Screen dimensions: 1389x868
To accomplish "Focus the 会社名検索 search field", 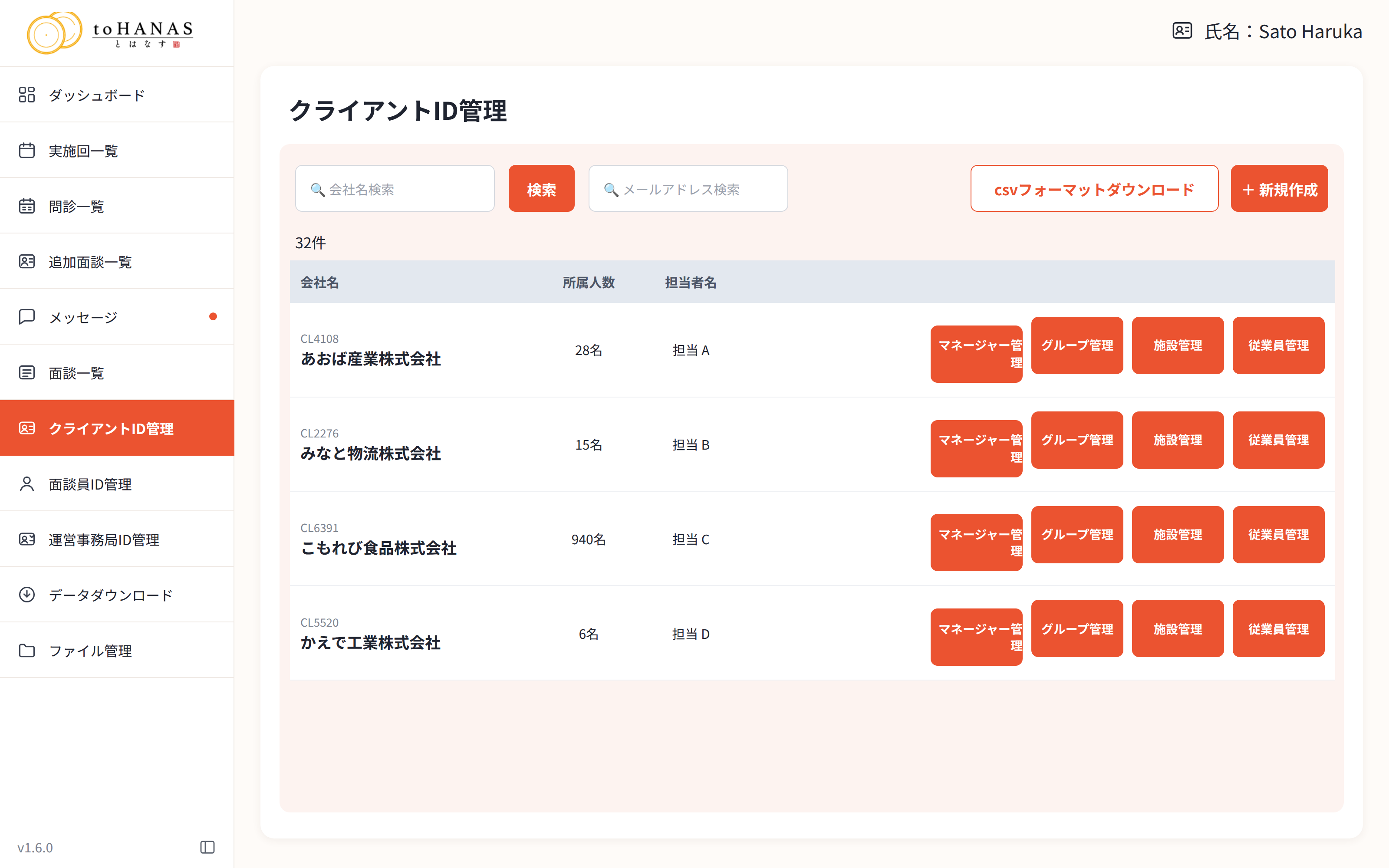I will [395, 189].
